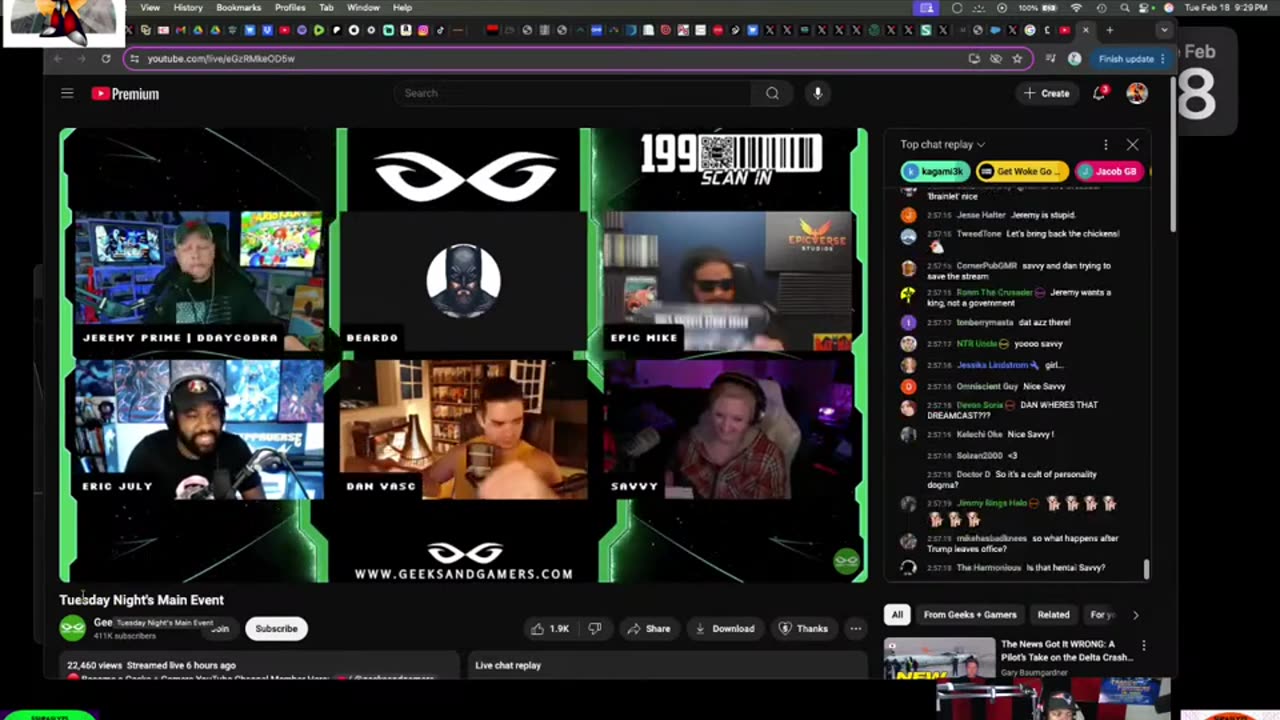
Task: Open the macOS Wi-Fi status icon
Action: 1075,7
